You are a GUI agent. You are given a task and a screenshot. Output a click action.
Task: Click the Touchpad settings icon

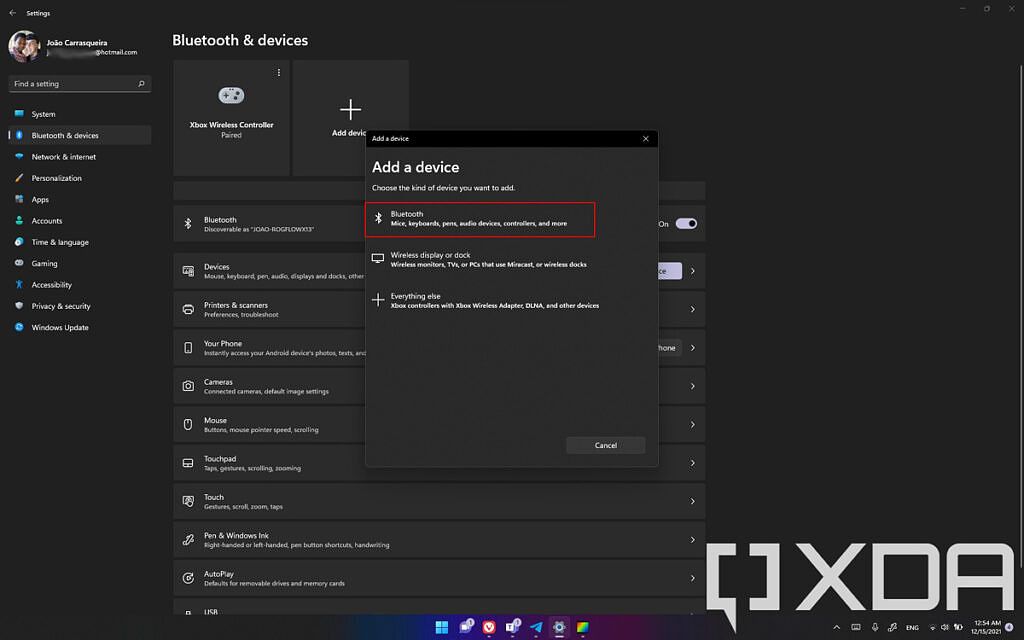point(189,462)
